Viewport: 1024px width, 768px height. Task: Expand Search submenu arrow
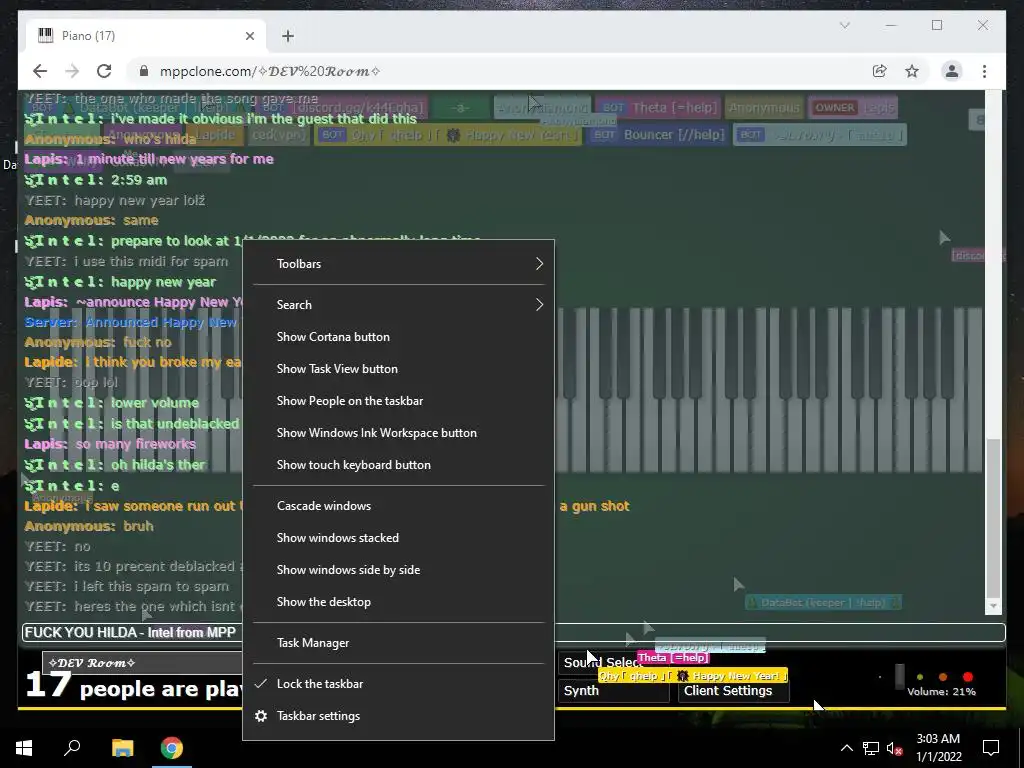539,305
